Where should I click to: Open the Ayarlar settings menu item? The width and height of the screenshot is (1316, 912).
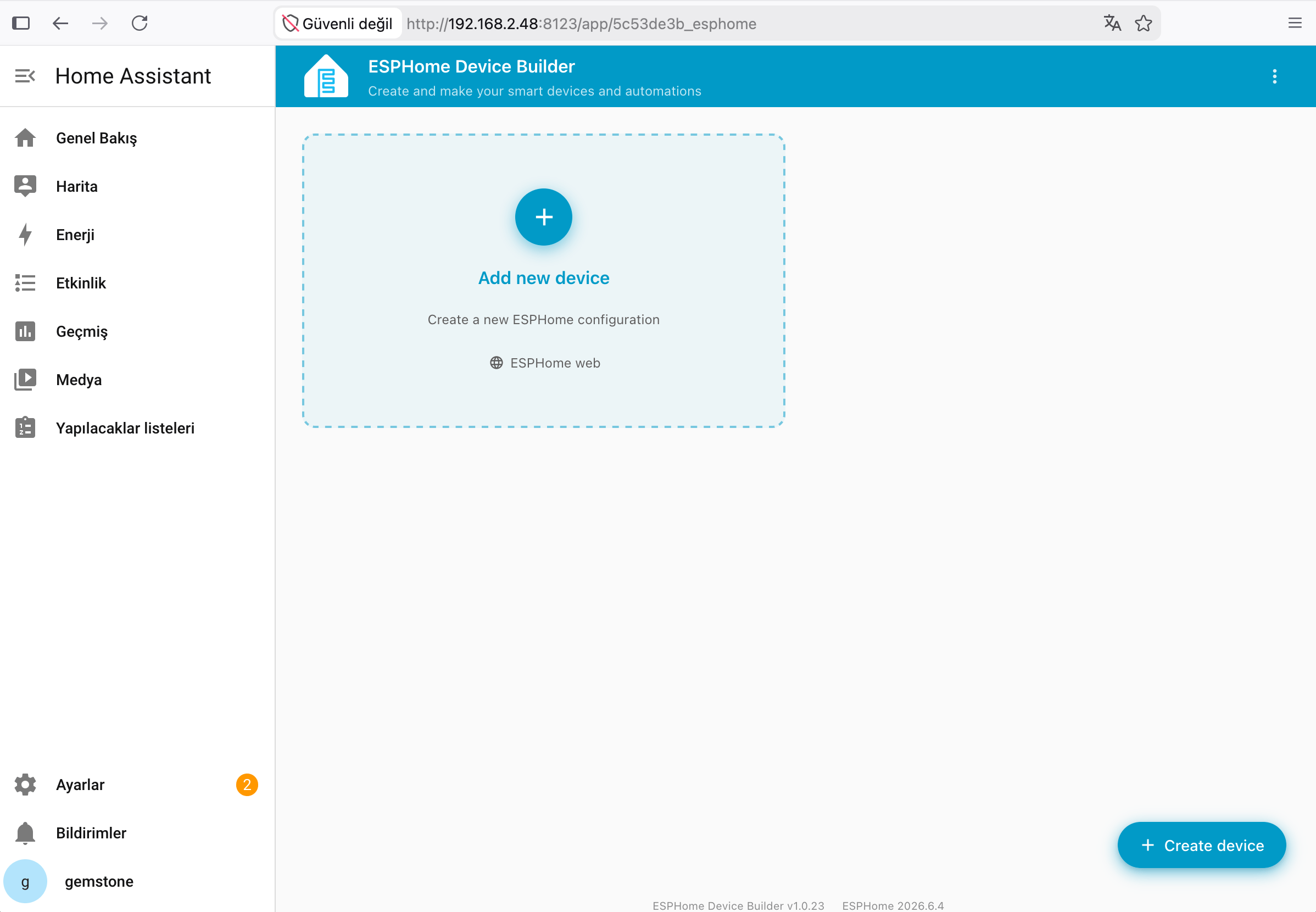click(137, 785)
